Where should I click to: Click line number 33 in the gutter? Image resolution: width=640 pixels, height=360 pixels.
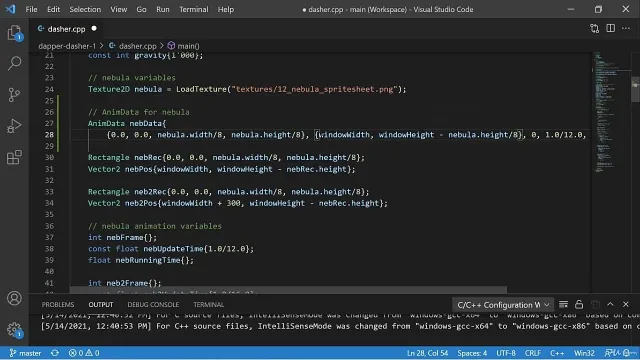[x=49, y=191]
